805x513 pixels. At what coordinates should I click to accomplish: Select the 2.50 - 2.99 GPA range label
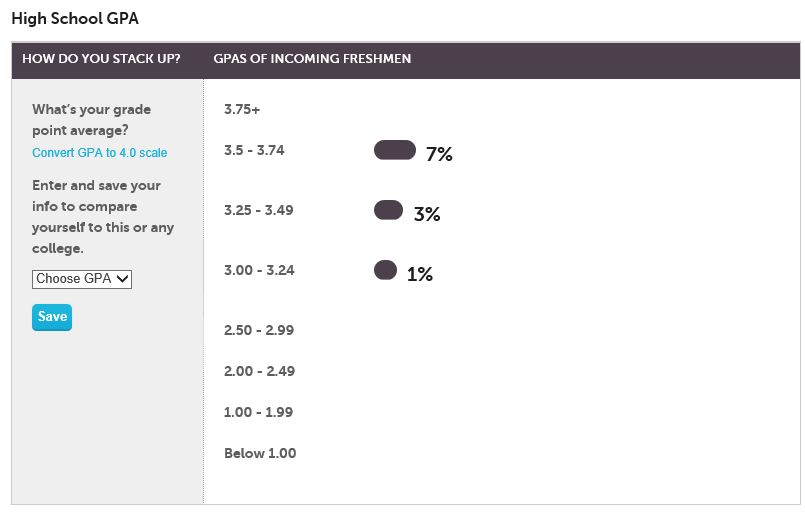[x=259, y=330]
